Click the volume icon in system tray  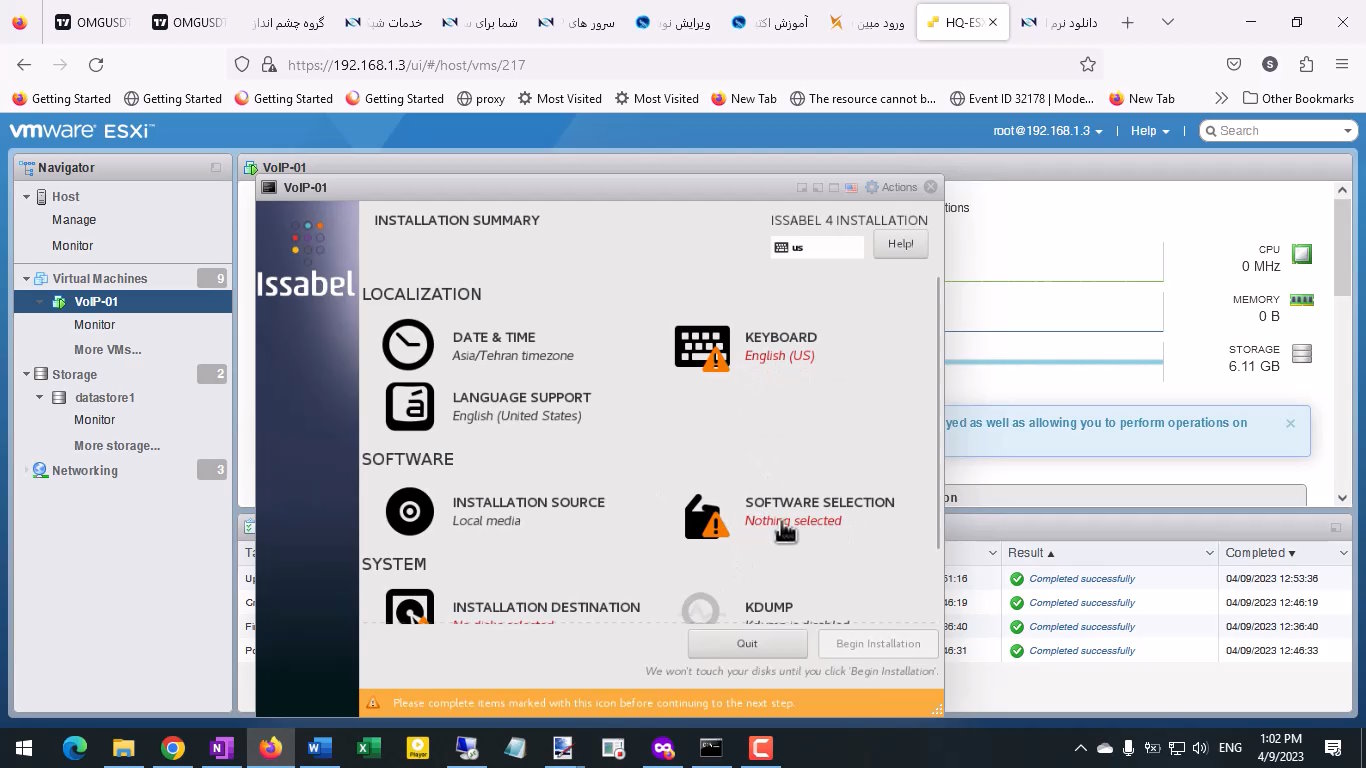pos(1200,748)
